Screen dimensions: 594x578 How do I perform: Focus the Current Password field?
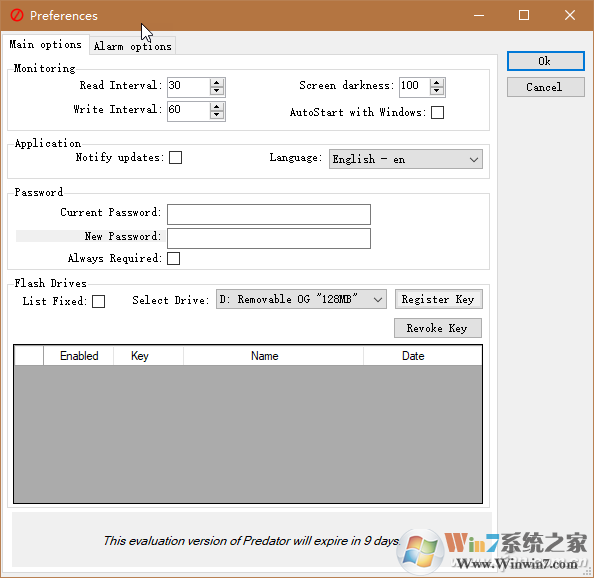(x=269, y=215)
